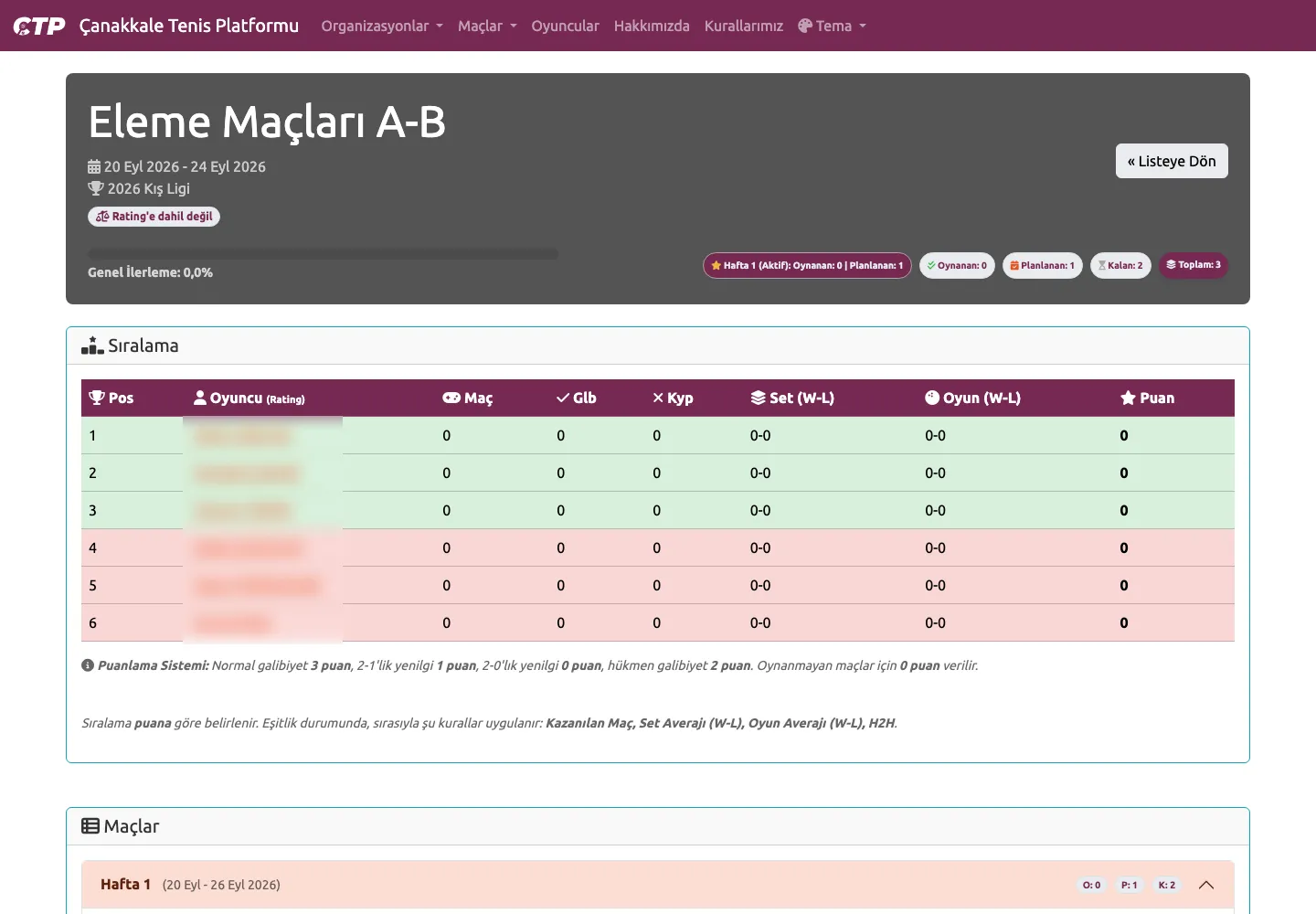Click 2026 Kış Ligi league text
1316x914 pixels.
149,188
